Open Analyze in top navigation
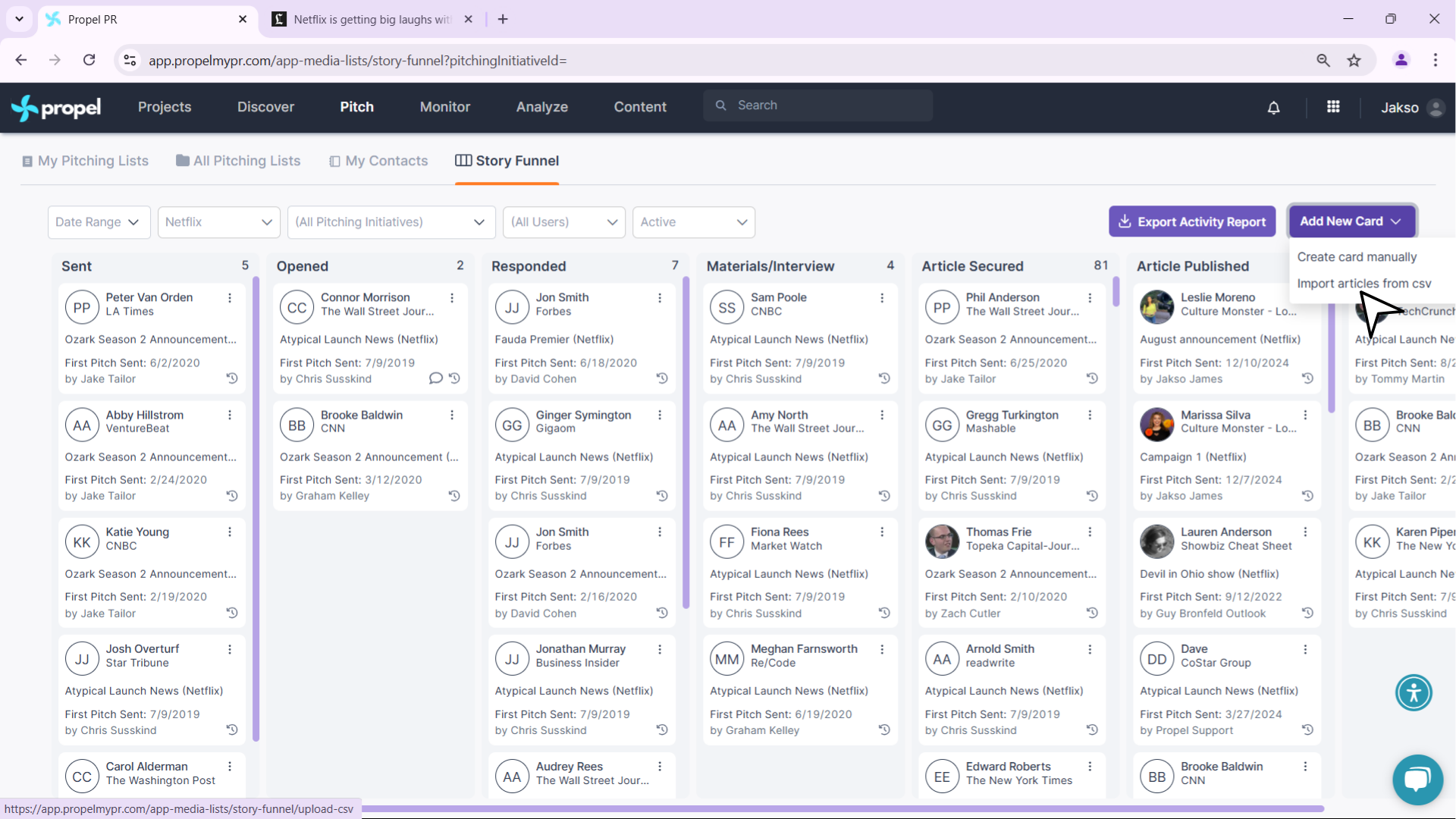Screen dimensions: 1456x819 542,107
